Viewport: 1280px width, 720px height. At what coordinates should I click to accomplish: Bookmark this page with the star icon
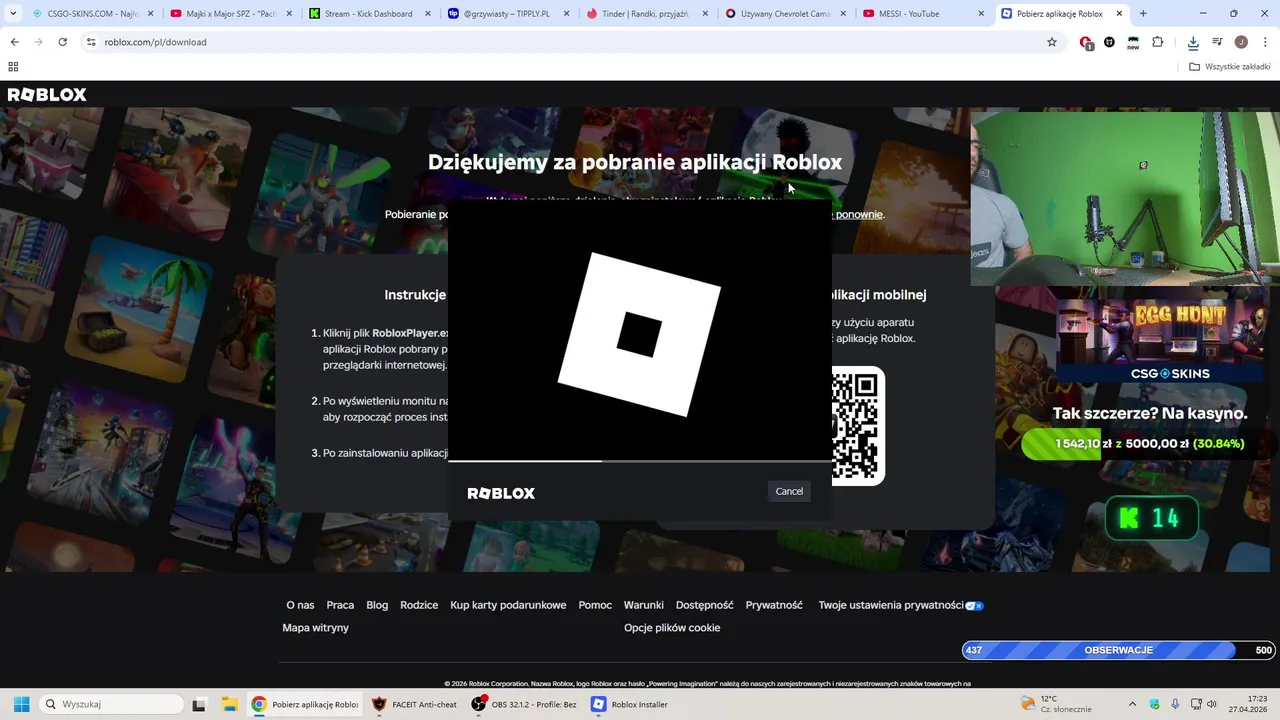1052,42
